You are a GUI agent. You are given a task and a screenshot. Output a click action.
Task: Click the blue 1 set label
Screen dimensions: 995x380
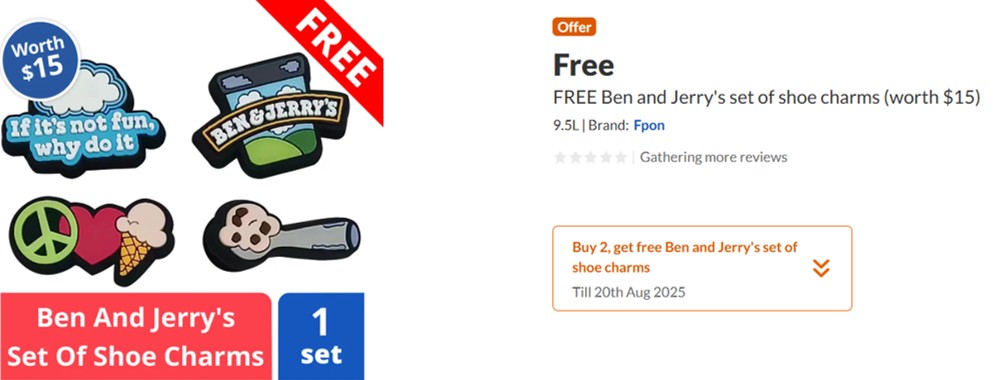[x=321, y=336]
